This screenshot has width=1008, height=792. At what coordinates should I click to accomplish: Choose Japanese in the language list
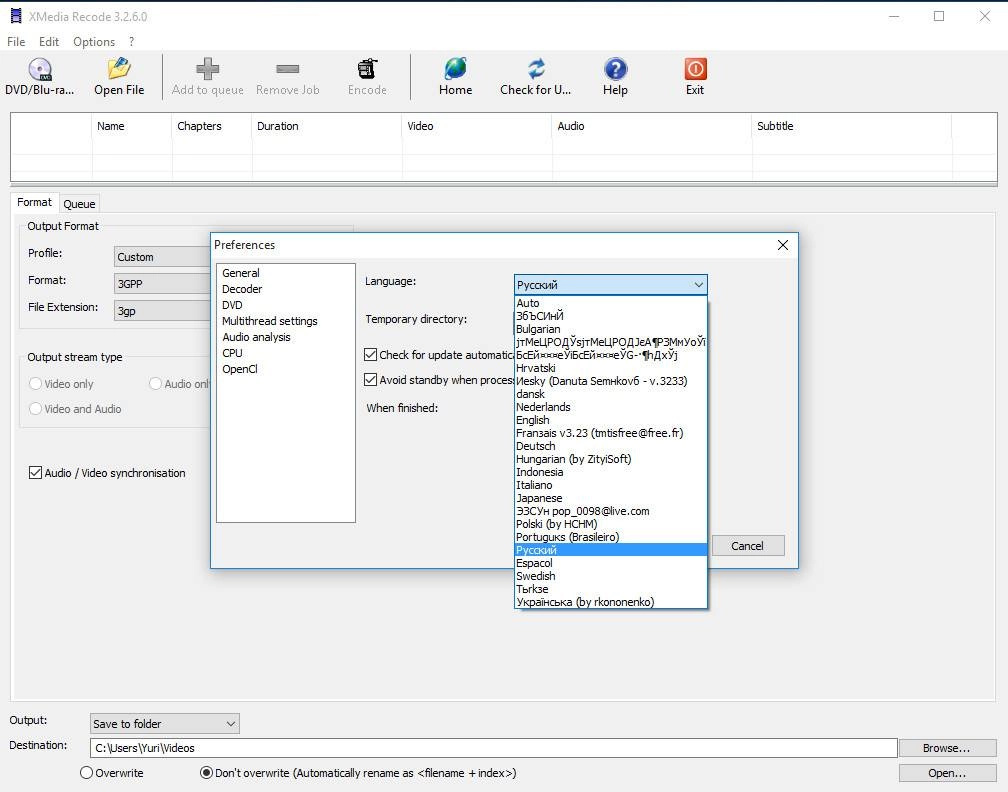(x=611, y=498)
